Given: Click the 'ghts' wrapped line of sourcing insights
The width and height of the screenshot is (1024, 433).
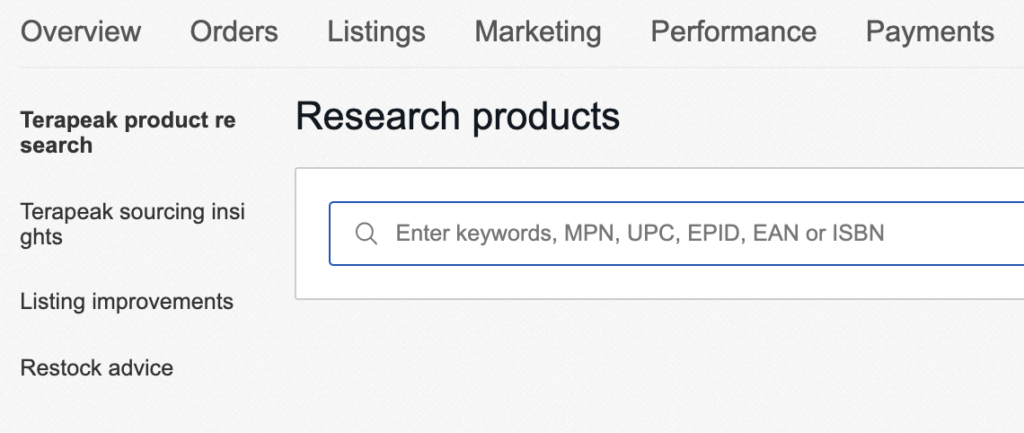Looking at the screenshot, I should [x=41, y=238].
